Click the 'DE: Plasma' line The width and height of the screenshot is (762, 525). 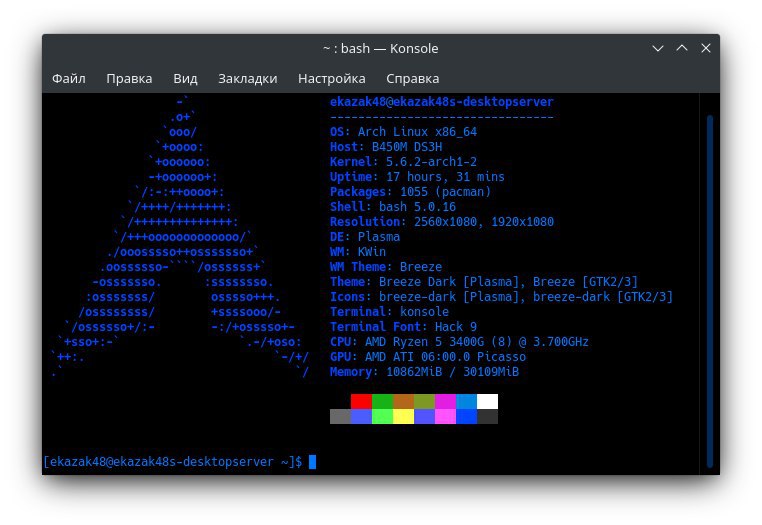point(365,237)
